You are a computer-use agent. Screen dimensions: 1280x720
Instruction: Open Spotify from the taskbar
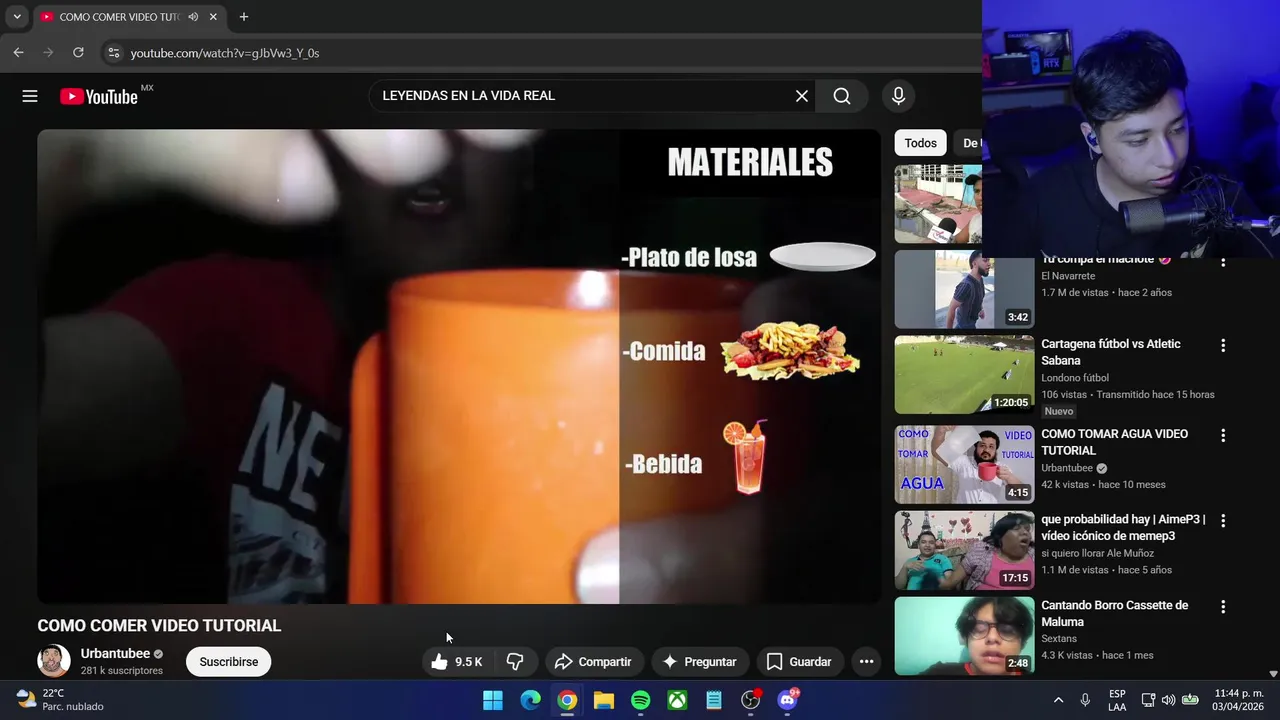641,700
